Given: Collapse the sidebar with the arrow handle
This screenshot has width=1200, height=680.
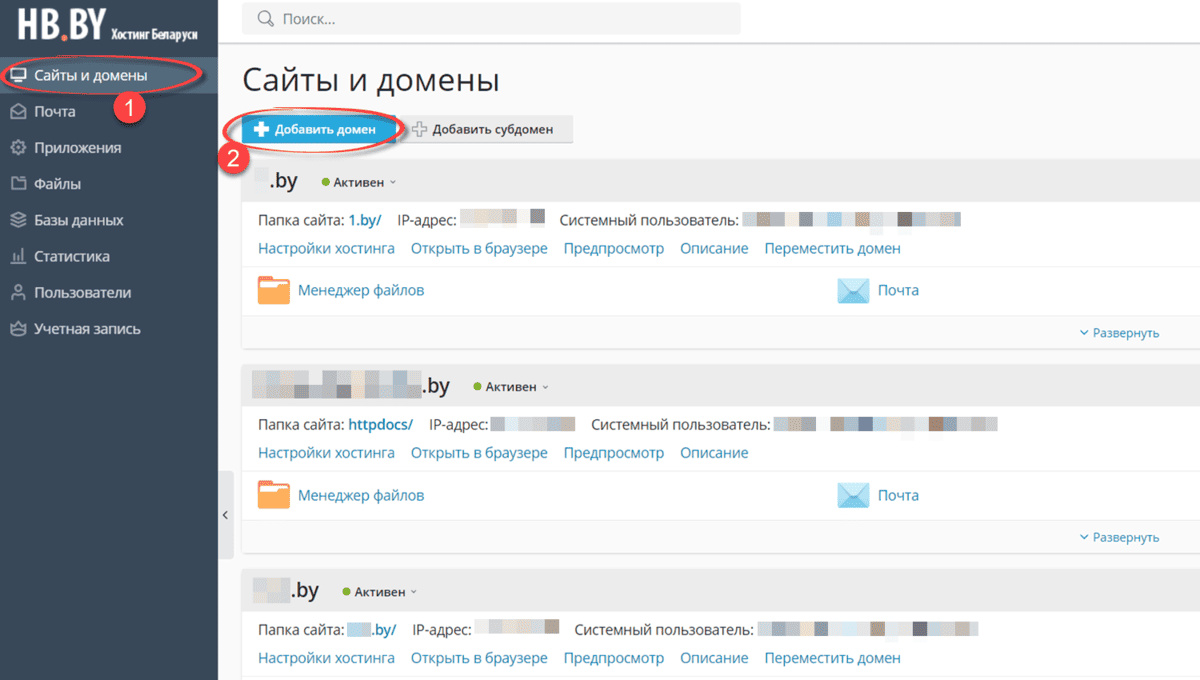Looking at the screenshot, I should [225, 515].
